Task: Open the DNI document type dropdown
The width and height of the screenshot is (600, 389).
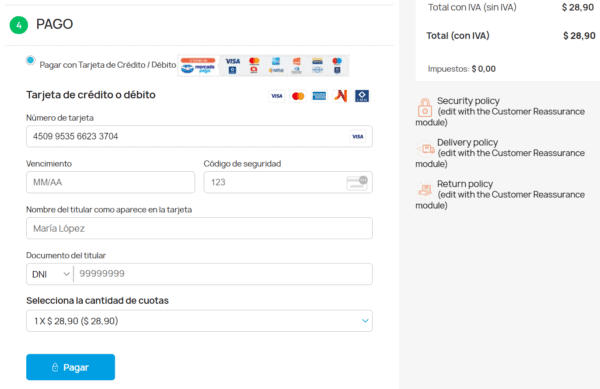Action: 50,274
